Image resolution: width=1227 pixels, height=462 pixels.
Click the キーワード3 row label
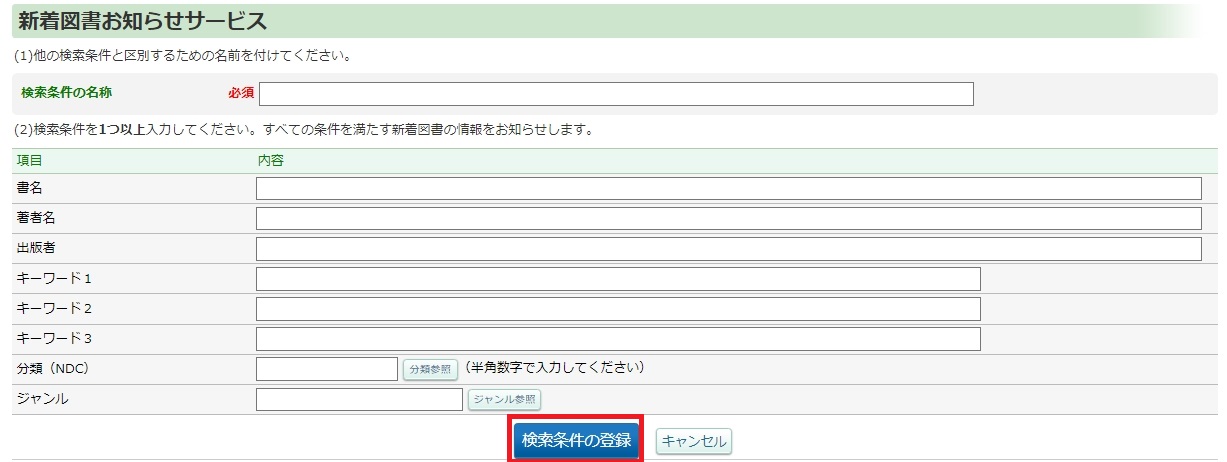[x=54, y=338]
